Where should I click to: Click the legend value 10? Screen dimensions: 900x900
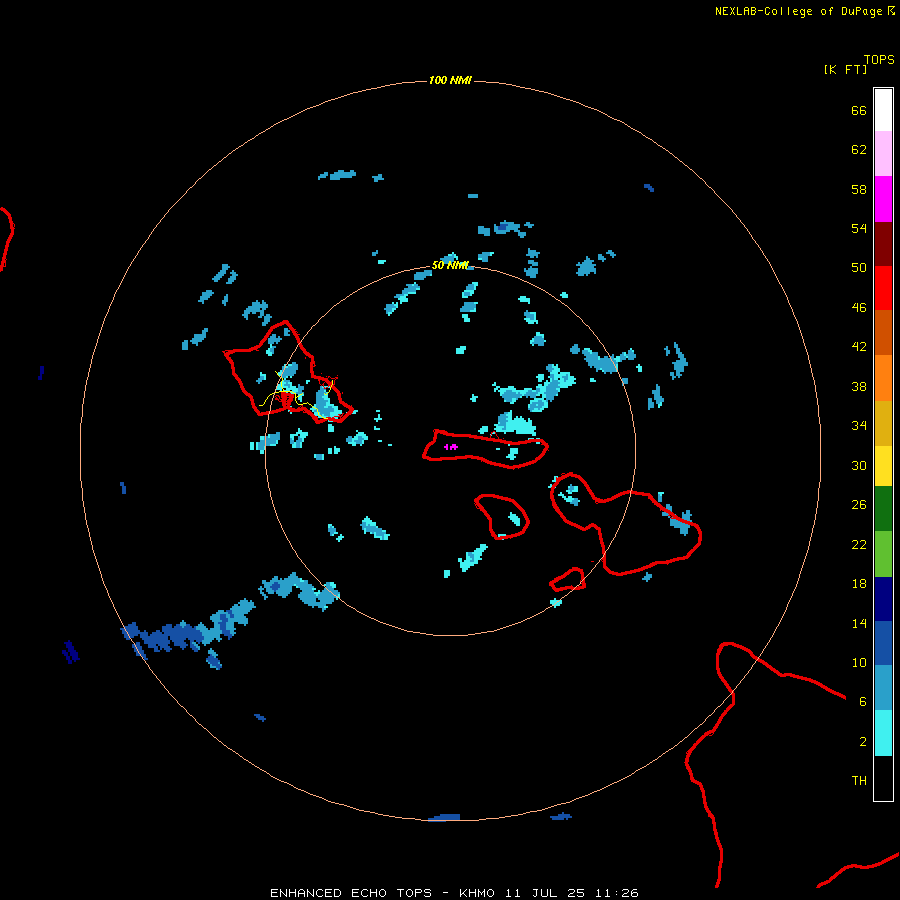click(x=859, y=663)
